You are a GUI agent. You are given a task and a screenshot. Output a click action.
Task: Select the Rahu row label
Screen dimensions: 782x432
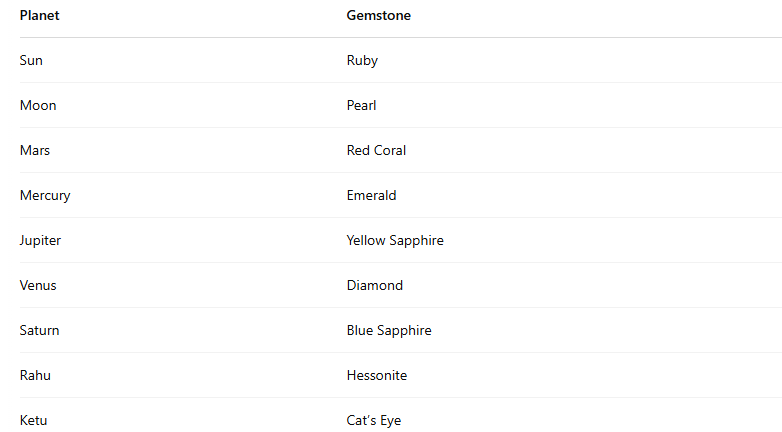tap(35, 376)
